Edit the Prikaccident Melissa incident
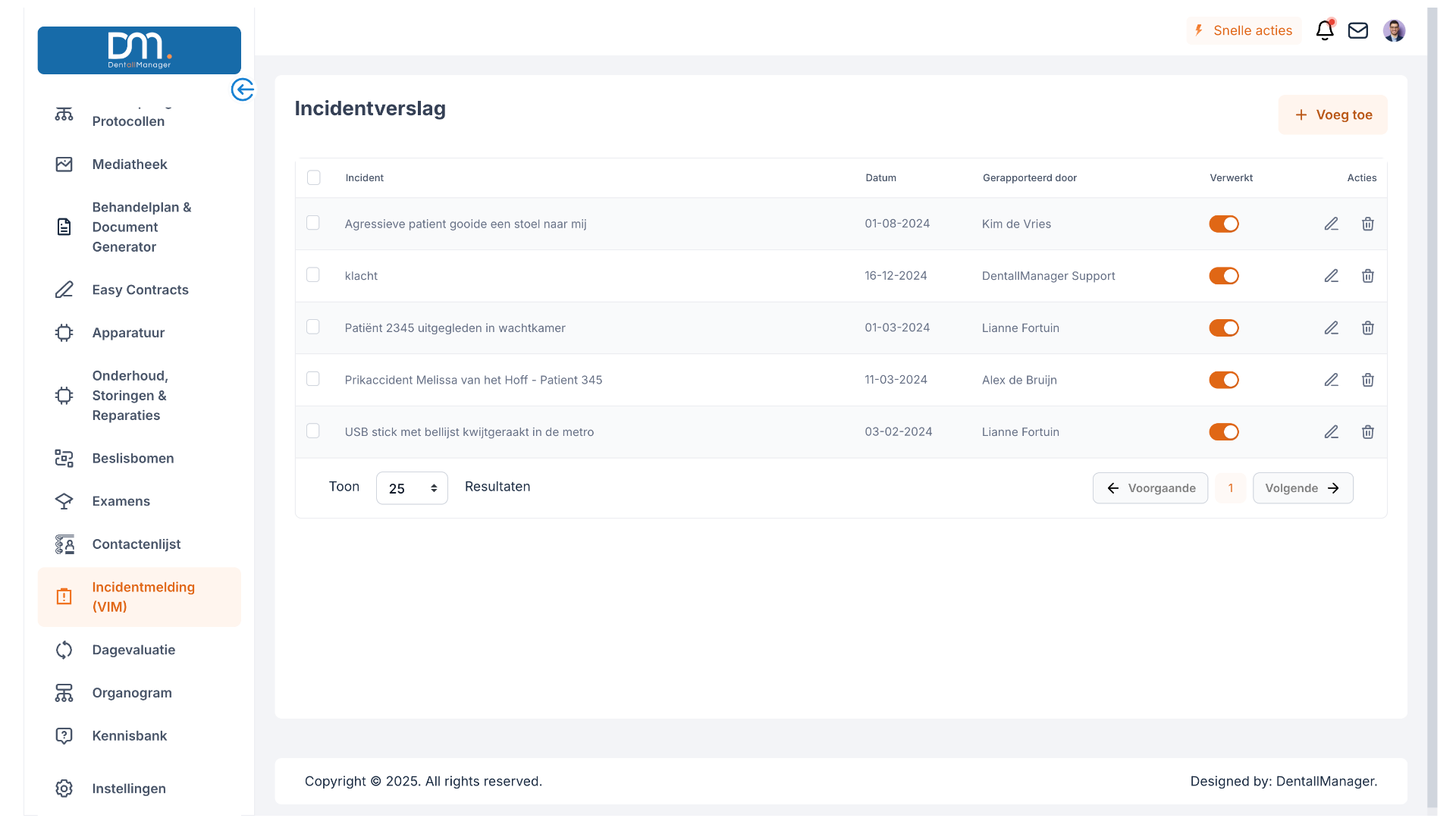This screenshot has height=818, width=1456. [1331, 380]
